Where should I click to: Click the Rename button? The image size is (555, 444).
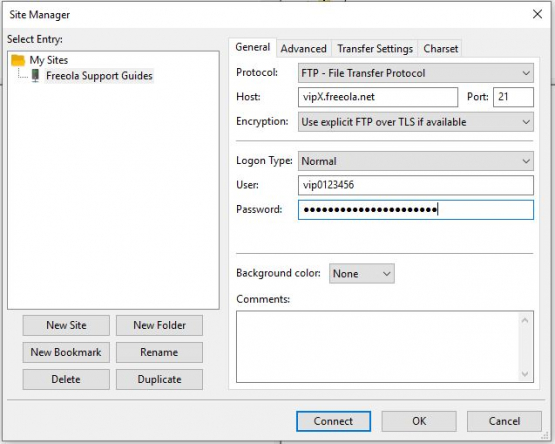click(x=159, y=352)
